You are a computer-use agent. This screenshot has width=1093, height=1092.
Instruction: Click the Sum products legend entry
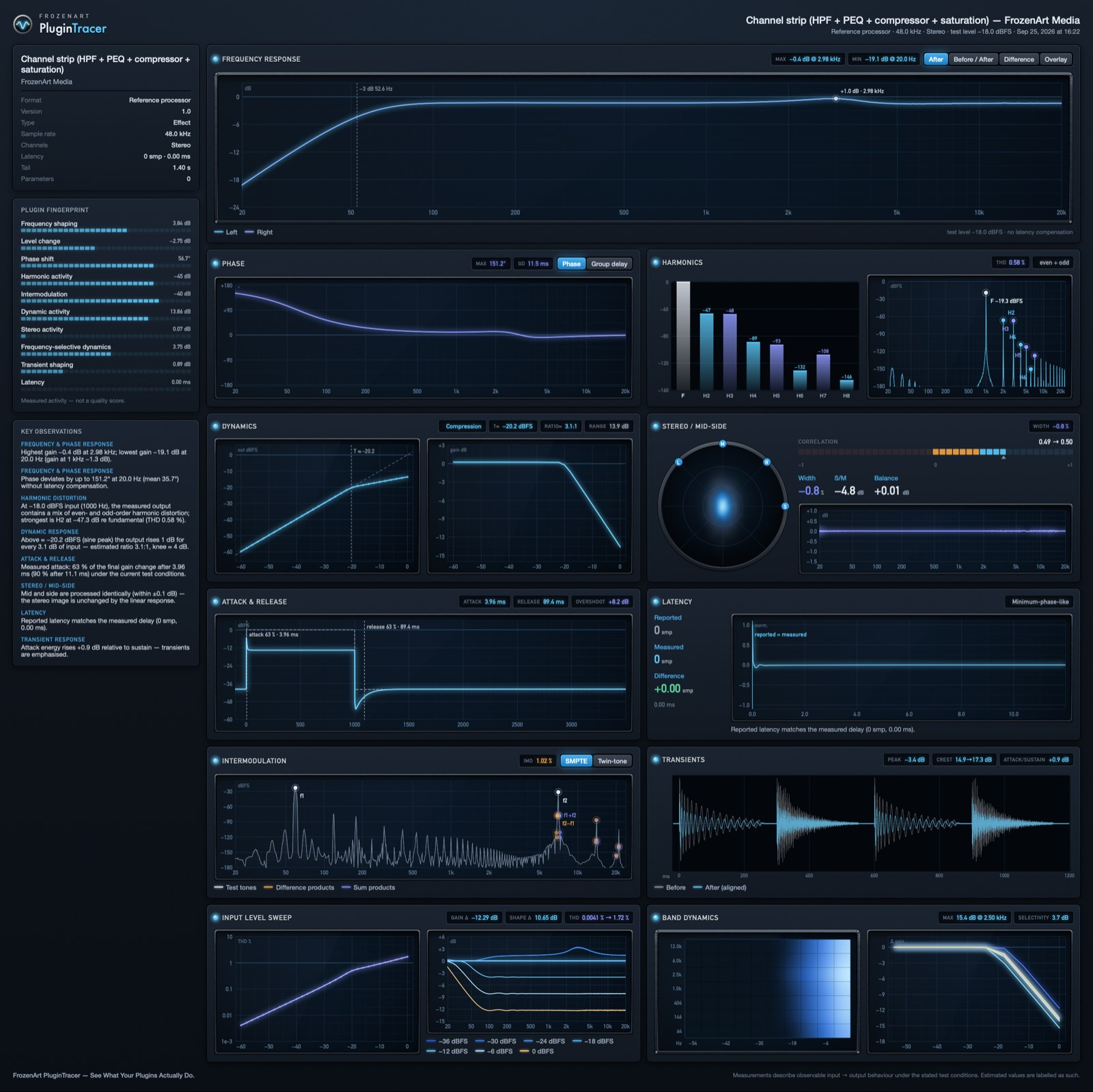click(368, 888)
